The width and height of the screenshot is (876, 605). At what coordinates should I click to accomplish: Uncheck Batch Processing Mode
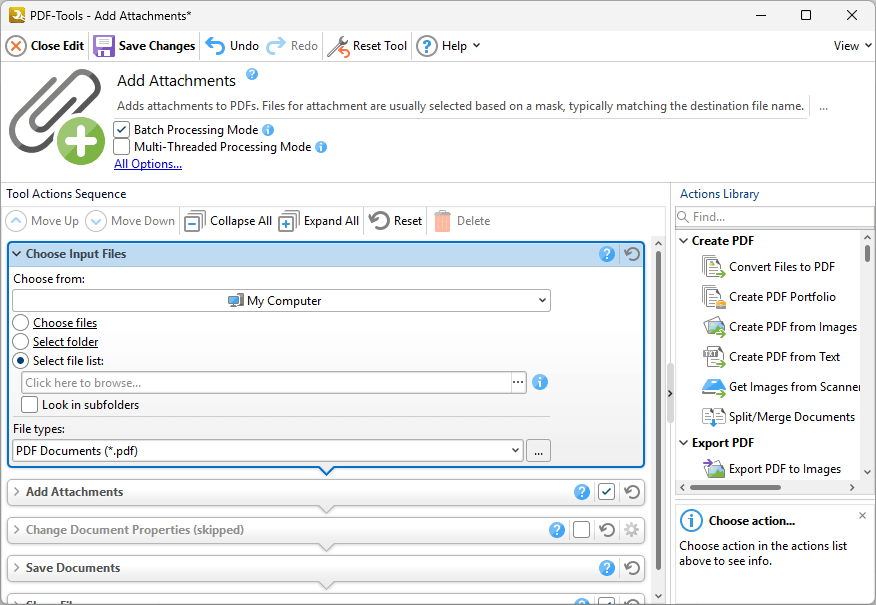pyautogui.click(x=121, y=130)
